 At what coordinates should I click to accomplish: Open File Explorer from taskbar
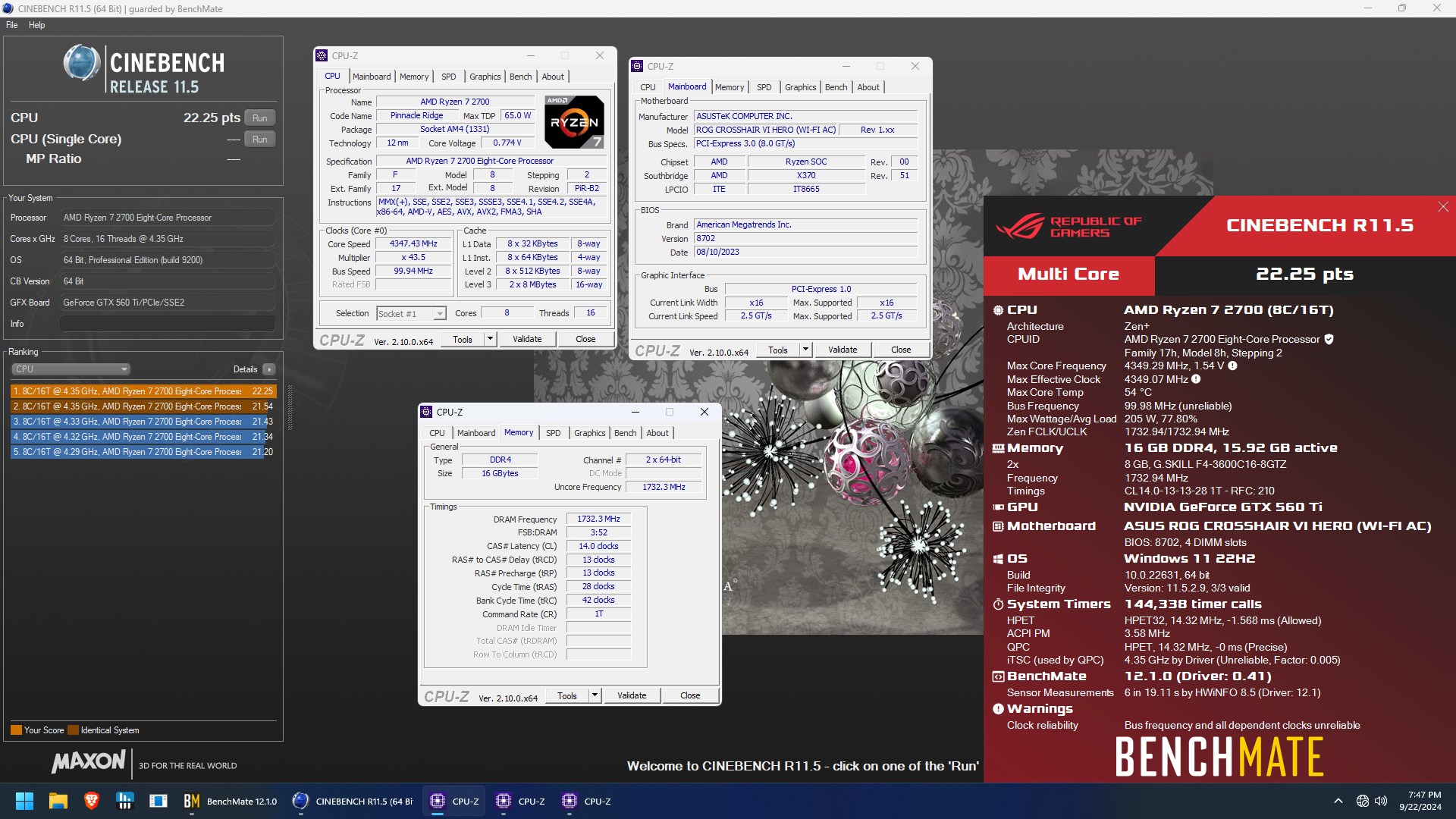pos(58,801)
